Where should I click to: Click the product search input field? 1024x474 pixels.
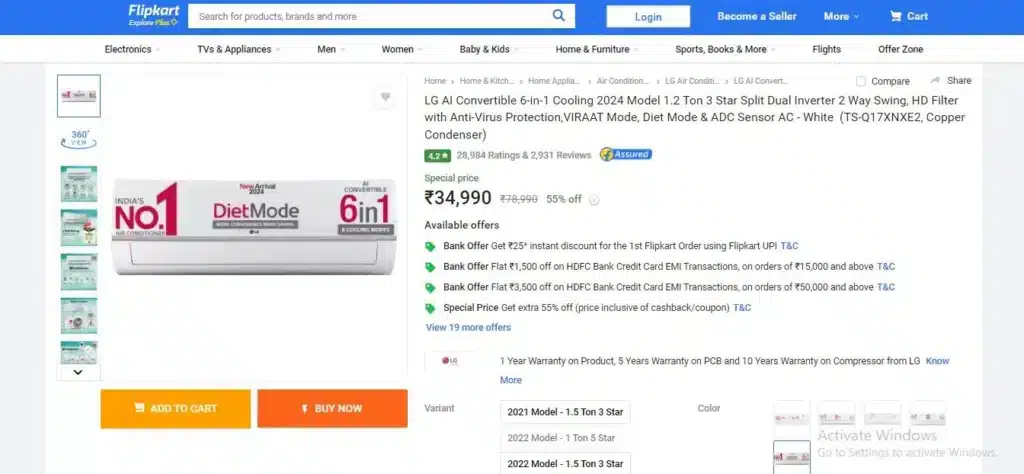[369, 16]
